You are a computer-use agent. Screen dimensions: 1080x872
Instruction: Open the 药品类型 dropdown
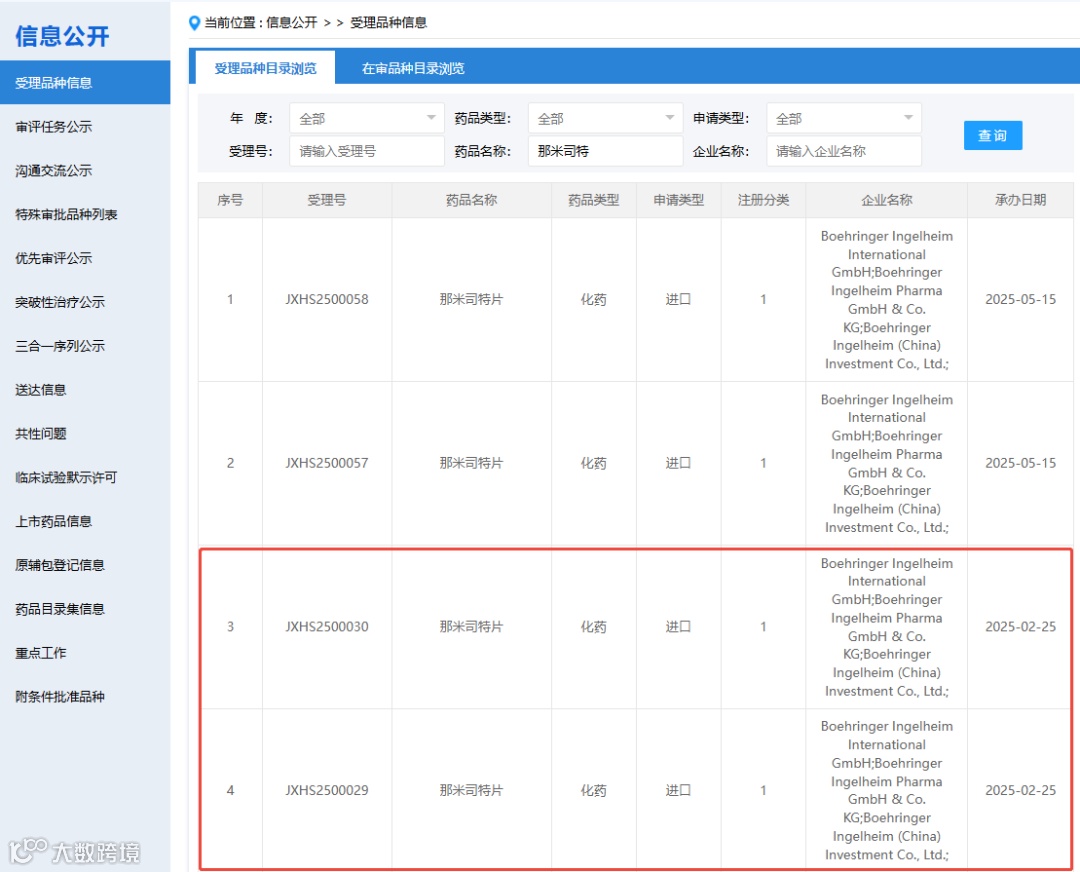click(605, 118)
